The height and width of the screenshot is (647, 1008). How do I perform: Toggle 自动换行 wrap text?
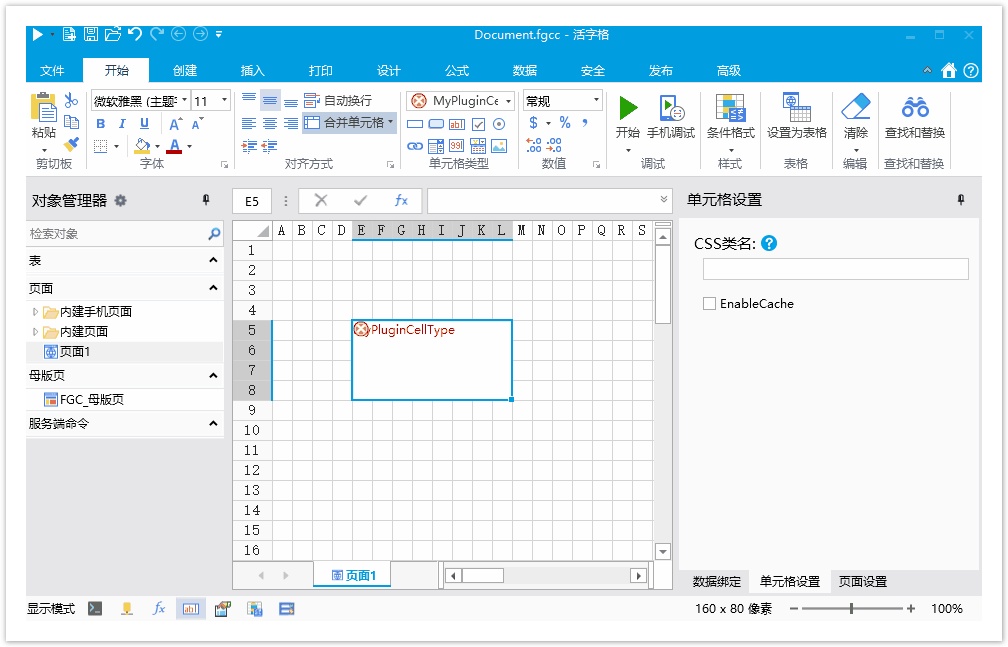click(x=338, y=100)
